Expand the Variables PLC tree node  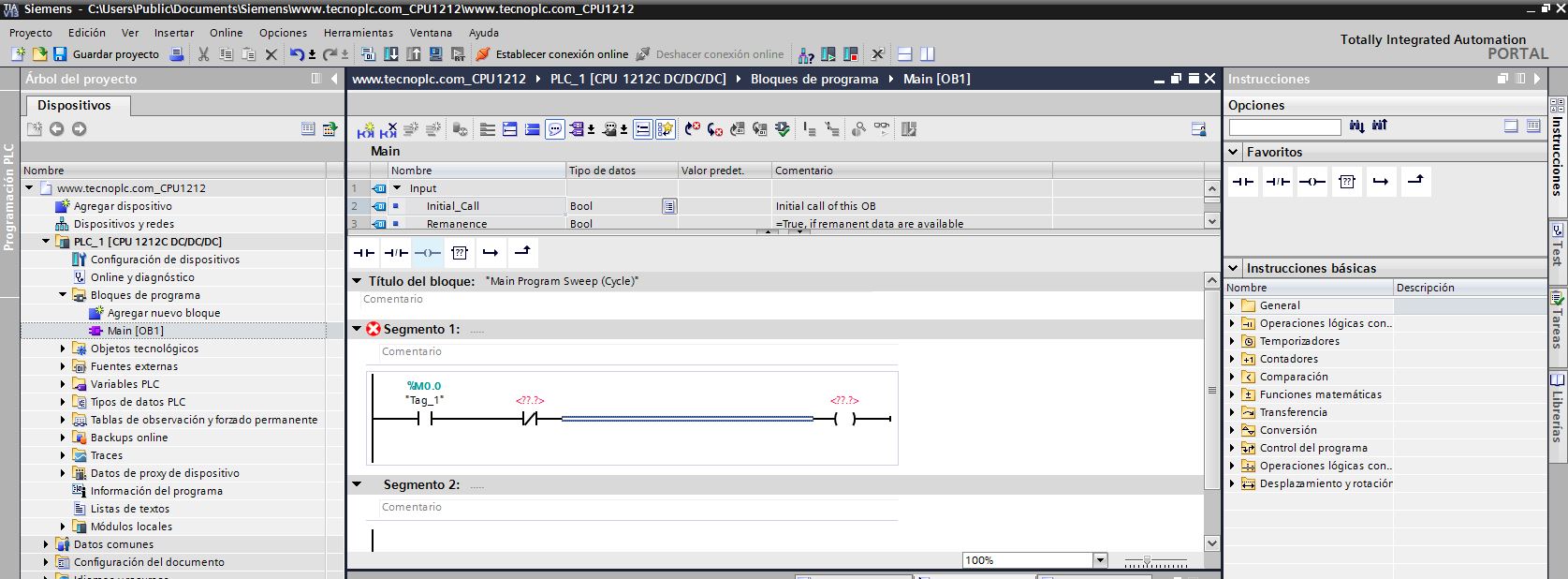click(x=63, y=384)
